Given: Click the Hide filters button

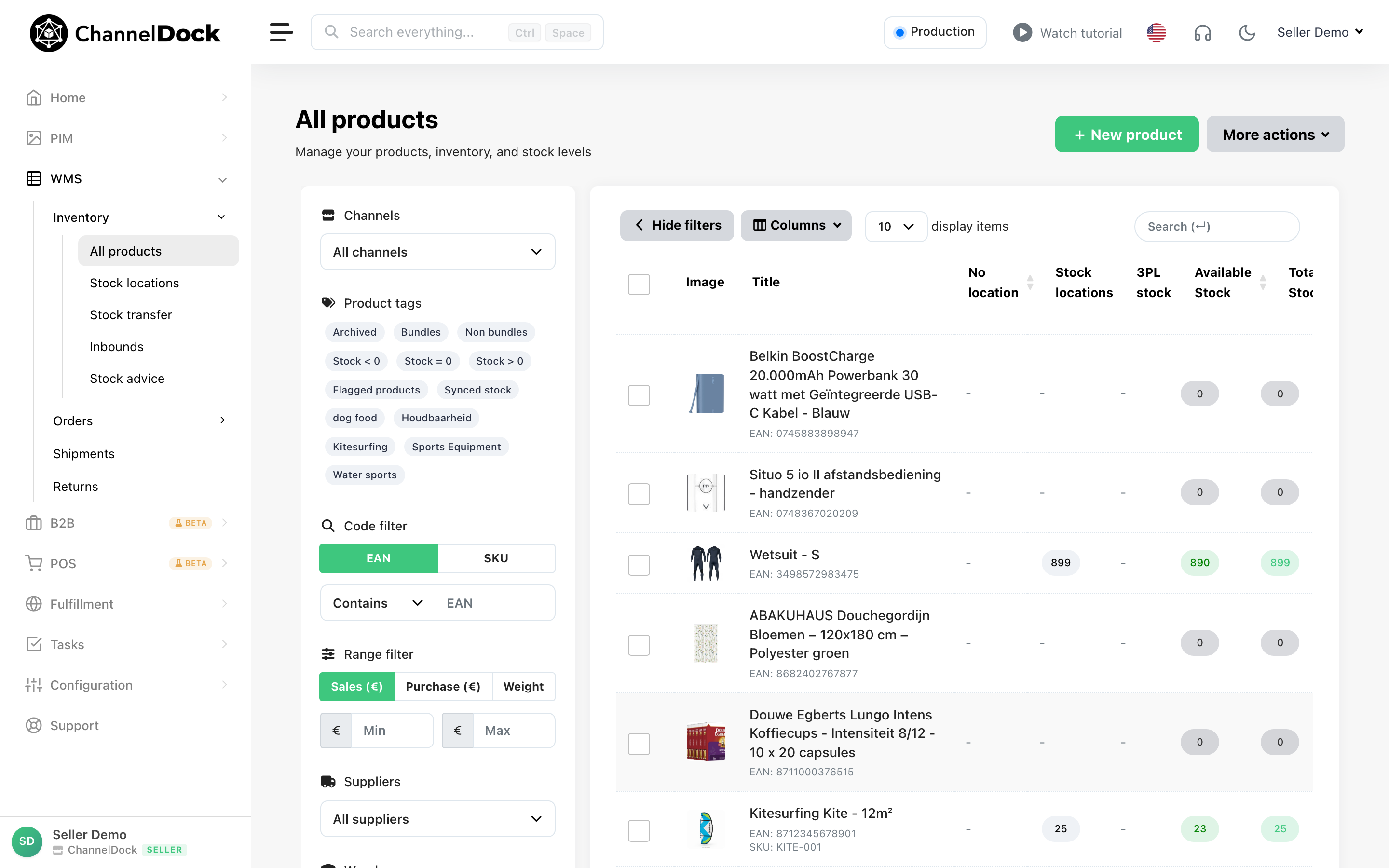Looking at the screenshot, I should pyautogui.click(x=677, y=226).
